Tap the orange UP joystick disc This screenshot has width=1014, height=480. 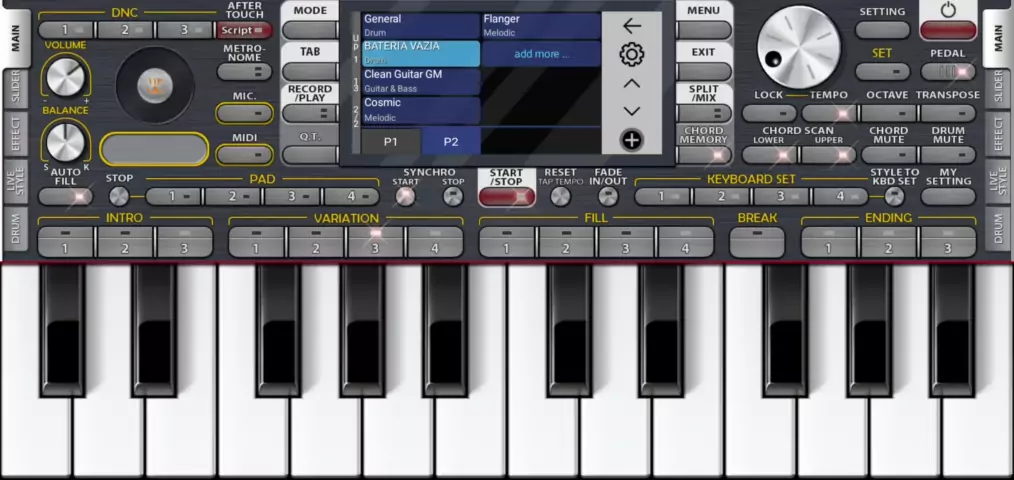point(153,84)
